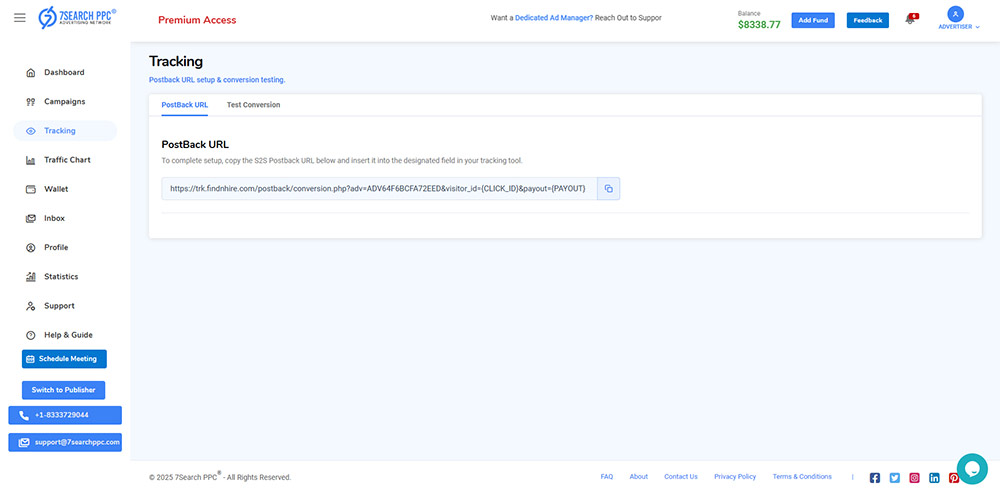Screen dimensions: 1000x495
Task: Open Campaigns from the sidebar
Action: 64,101
